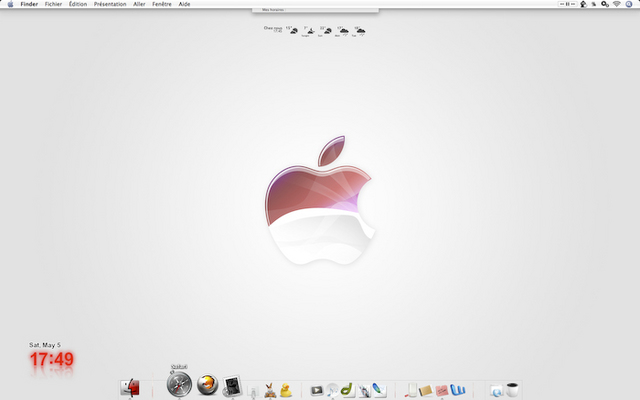
Task: Open the QuickTime folder icon in dock
Action: 496,391
